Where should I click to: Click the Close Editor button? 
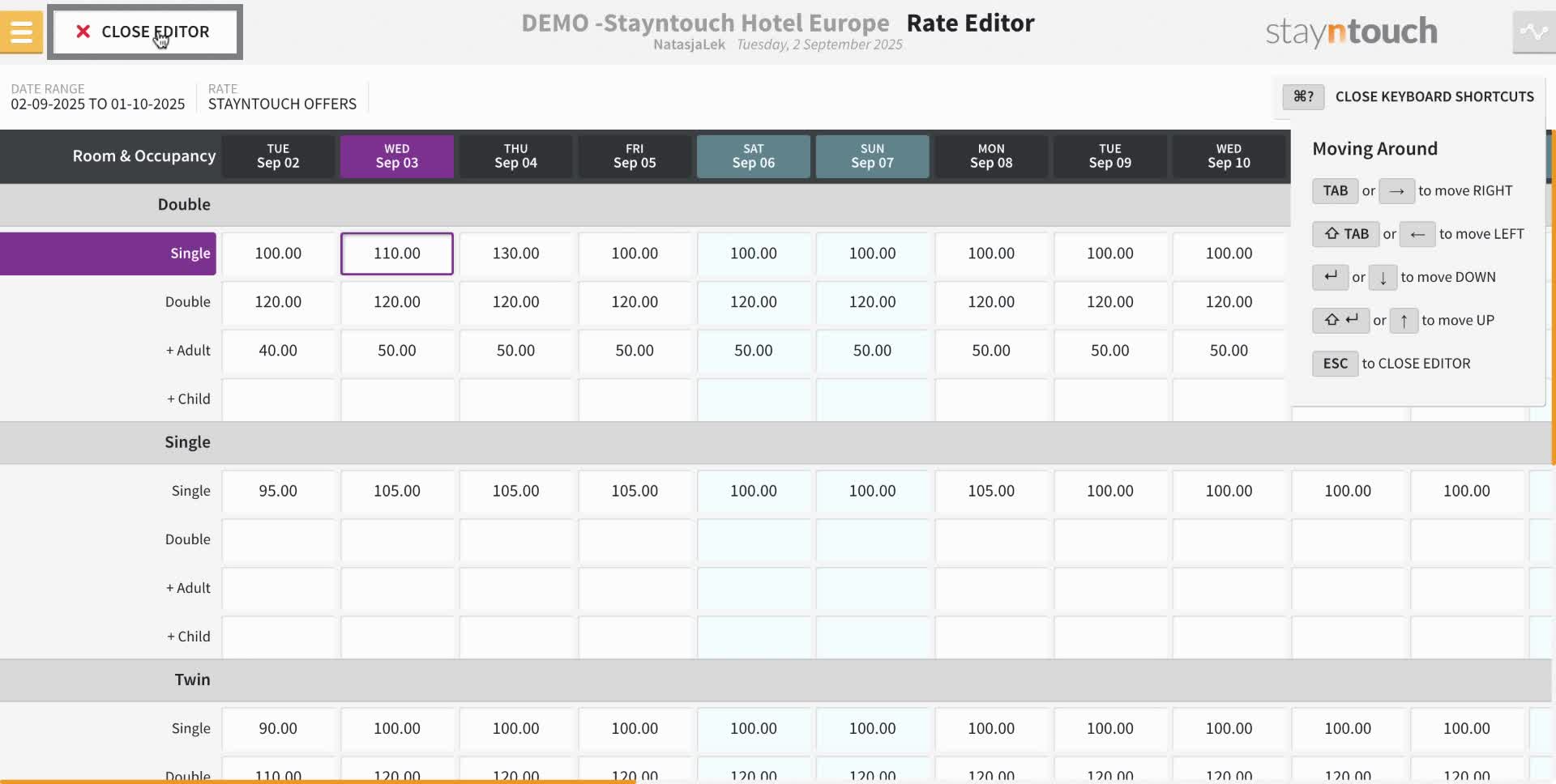pyautogui.click(x=145, y=32)
